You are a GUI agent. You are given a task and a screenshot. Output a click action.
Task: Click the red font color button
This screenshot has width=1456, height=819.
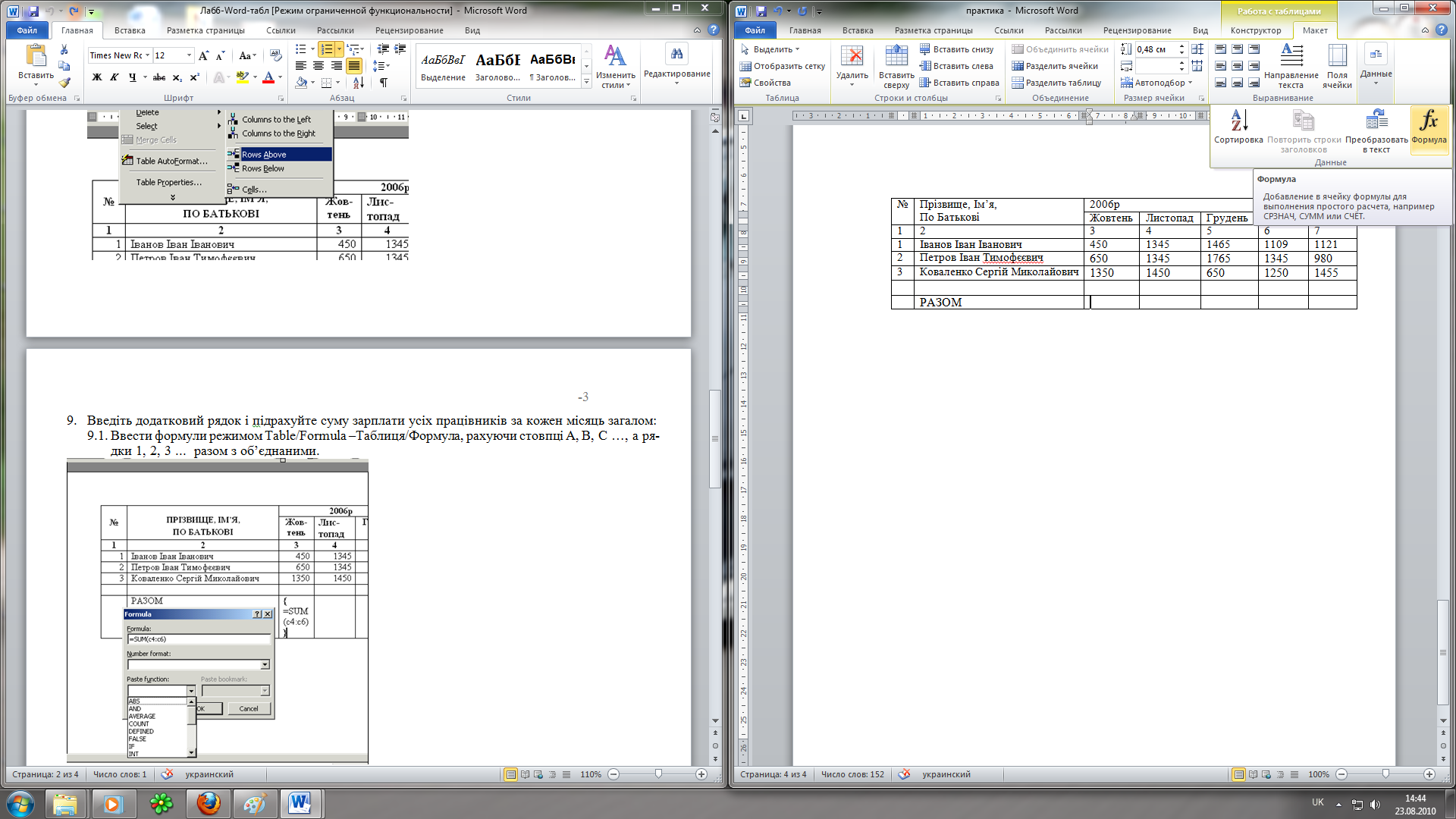pos(268,77)
